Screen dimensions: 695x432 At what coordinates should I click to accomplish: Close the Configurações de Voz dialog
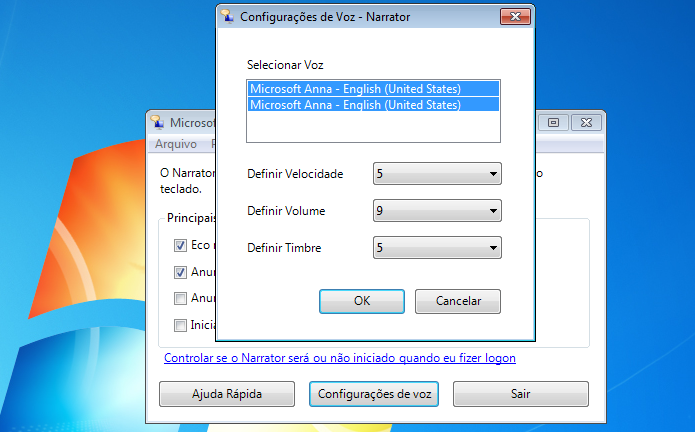click(515, 17)
